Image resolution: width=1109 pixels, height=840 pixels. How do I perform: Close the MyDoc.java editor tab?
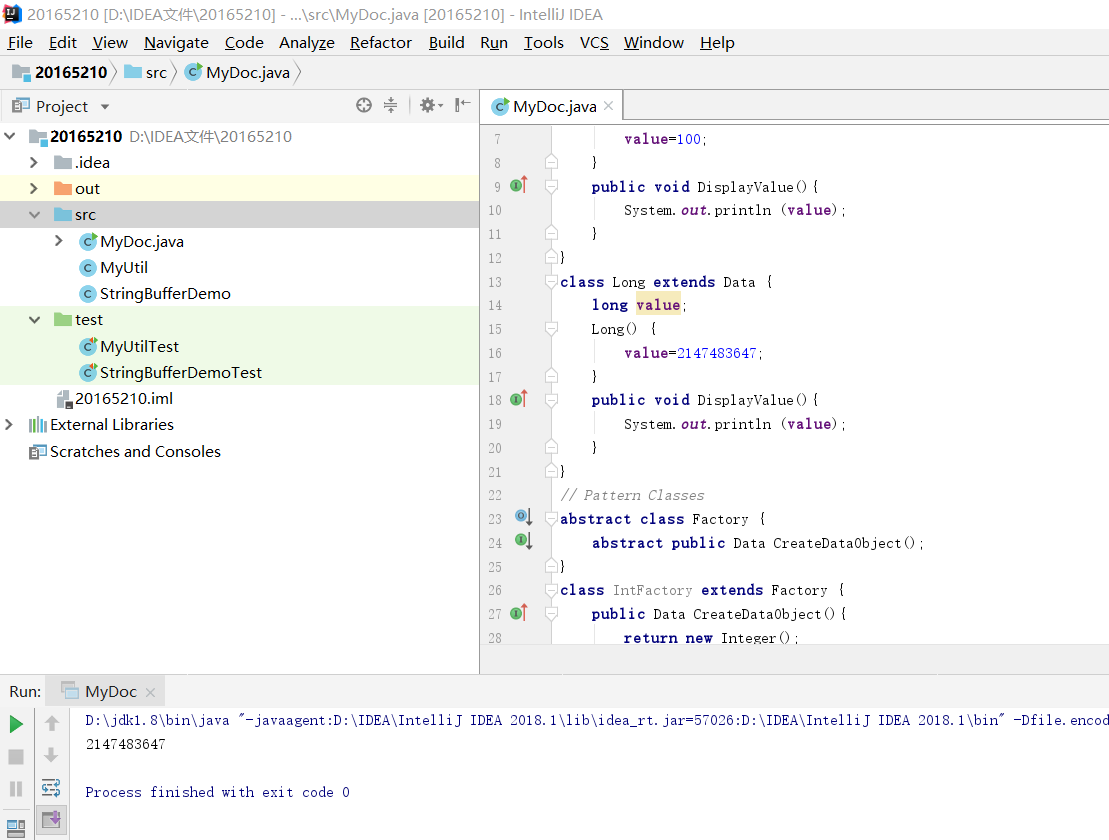(x=608, y=105)
